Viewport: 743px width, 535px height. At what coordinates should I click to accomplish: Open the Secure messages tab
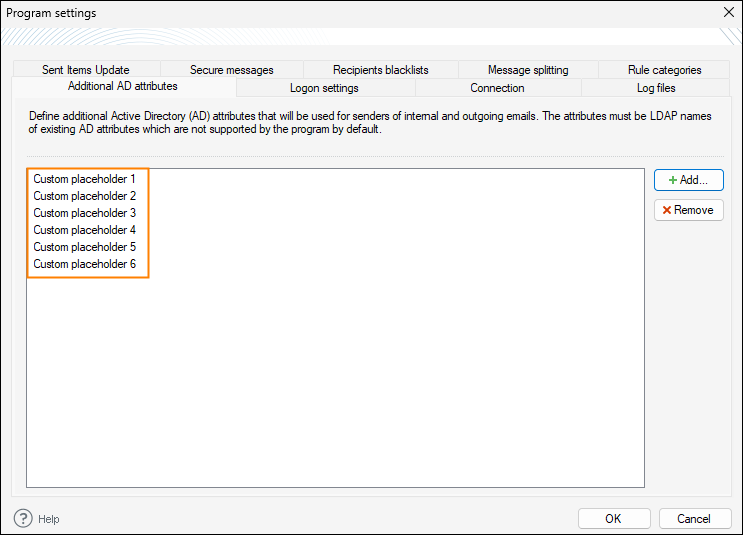click(231, 70)
